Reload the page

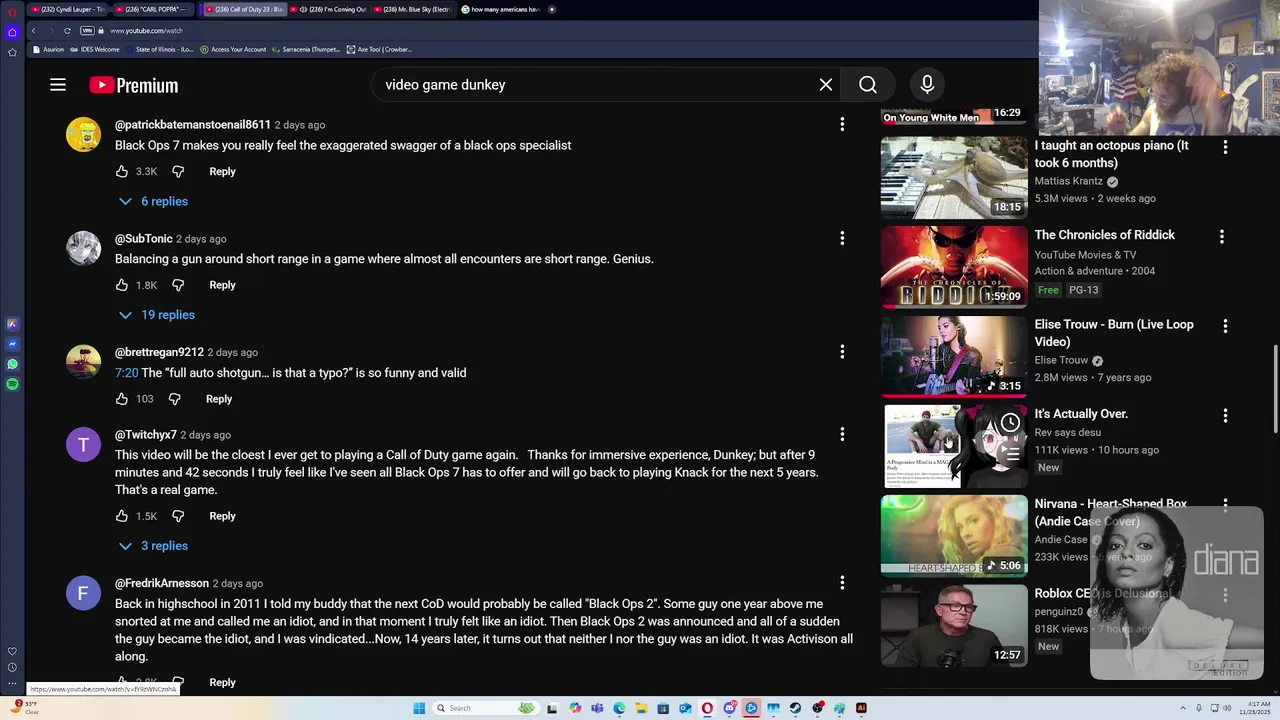pos(67,31)
